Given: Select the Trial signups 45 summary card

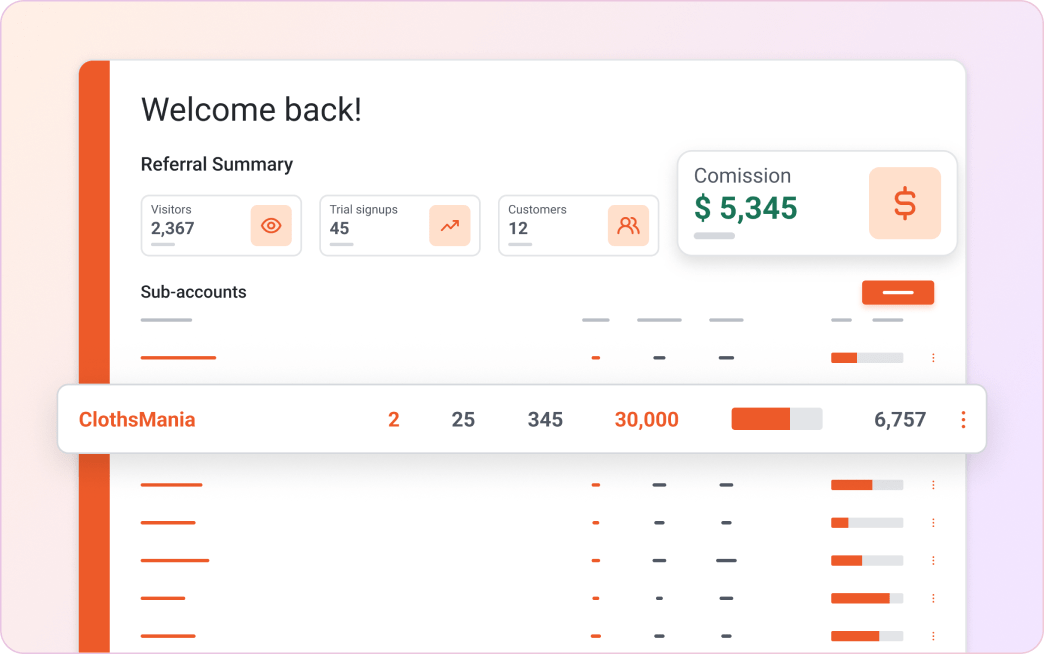Looking at the screenshot, I should 399,225.
